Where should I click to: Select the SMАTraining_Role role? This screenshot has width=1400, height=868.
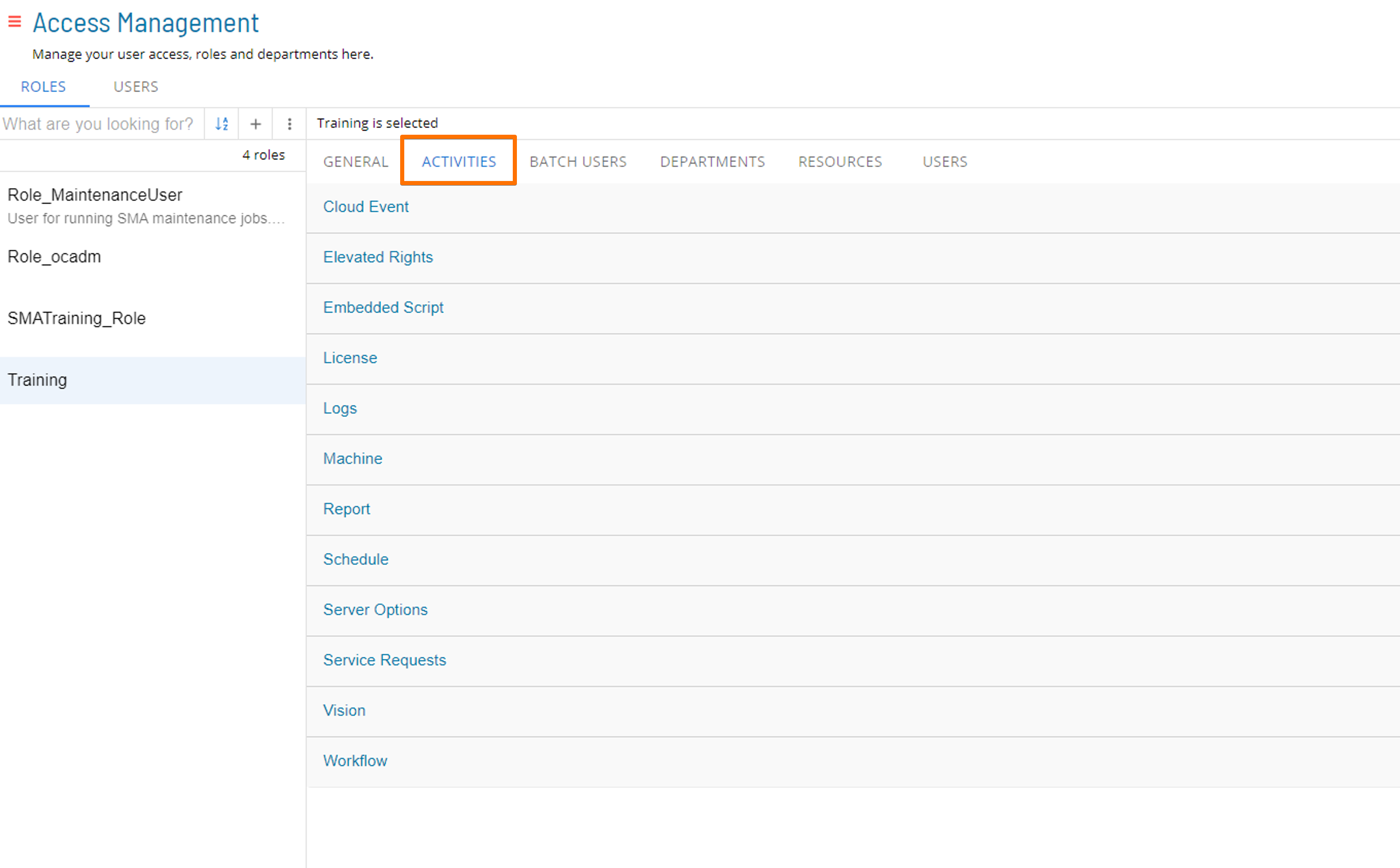pos(78,318)
